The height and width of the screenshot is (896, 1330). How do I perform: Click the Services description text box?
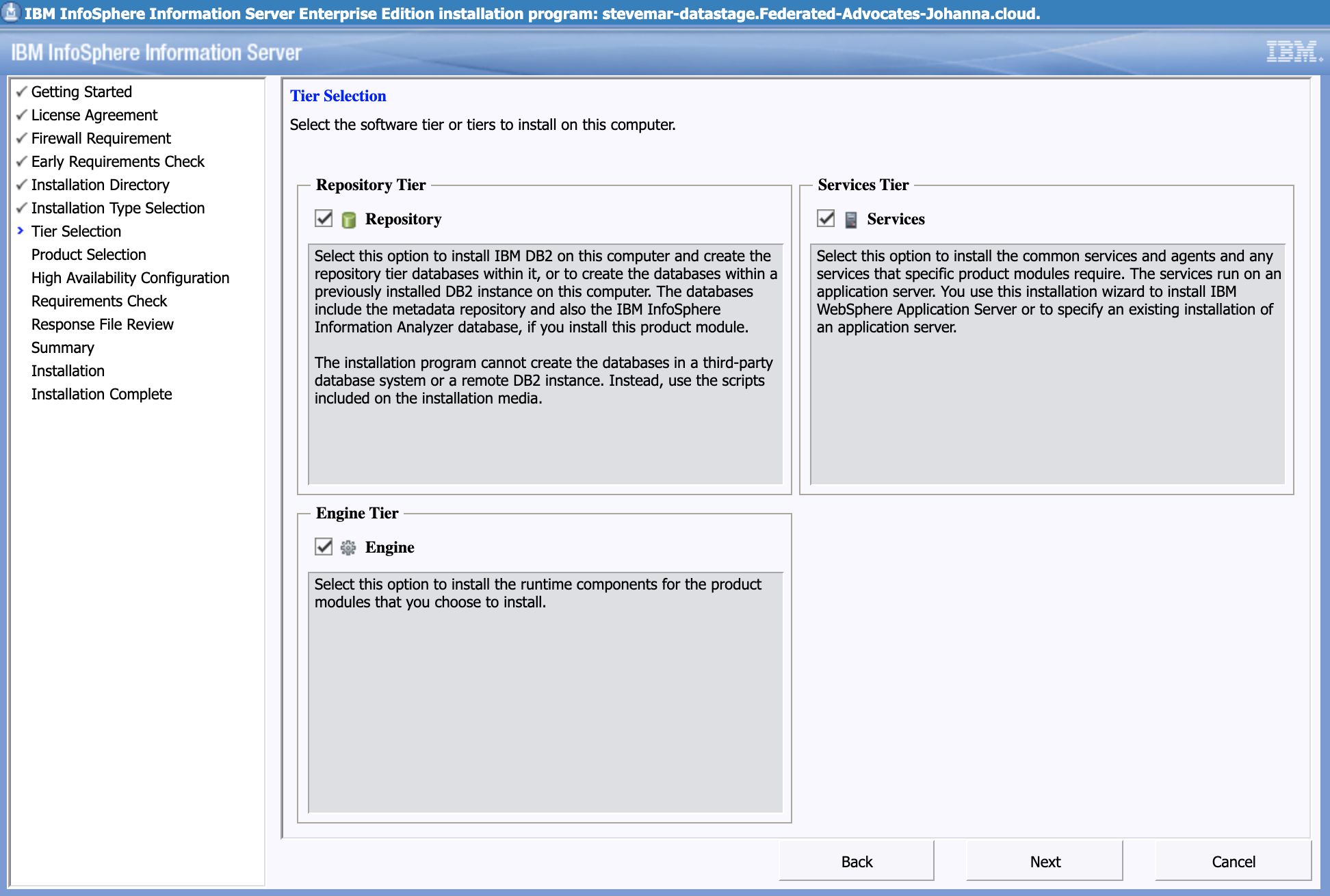pyautogui.click(x=1047, y=364)
